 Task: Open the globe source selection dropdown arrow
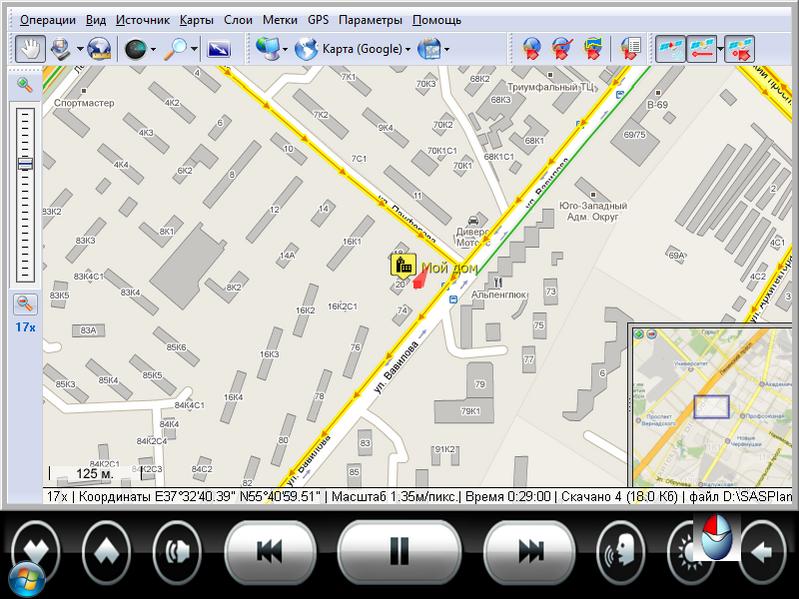point(153,49)
